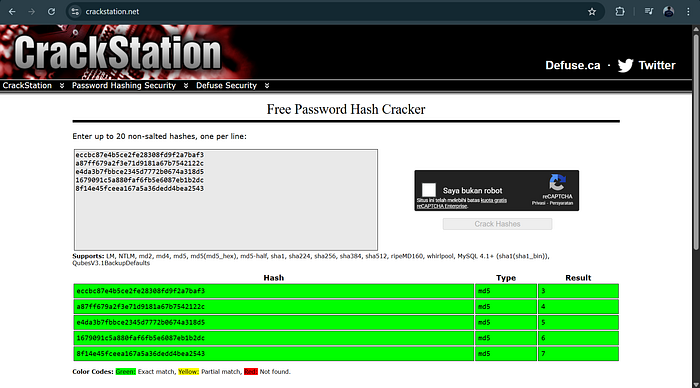
Task: Open the Twitter text link
Action: point(657,66)
